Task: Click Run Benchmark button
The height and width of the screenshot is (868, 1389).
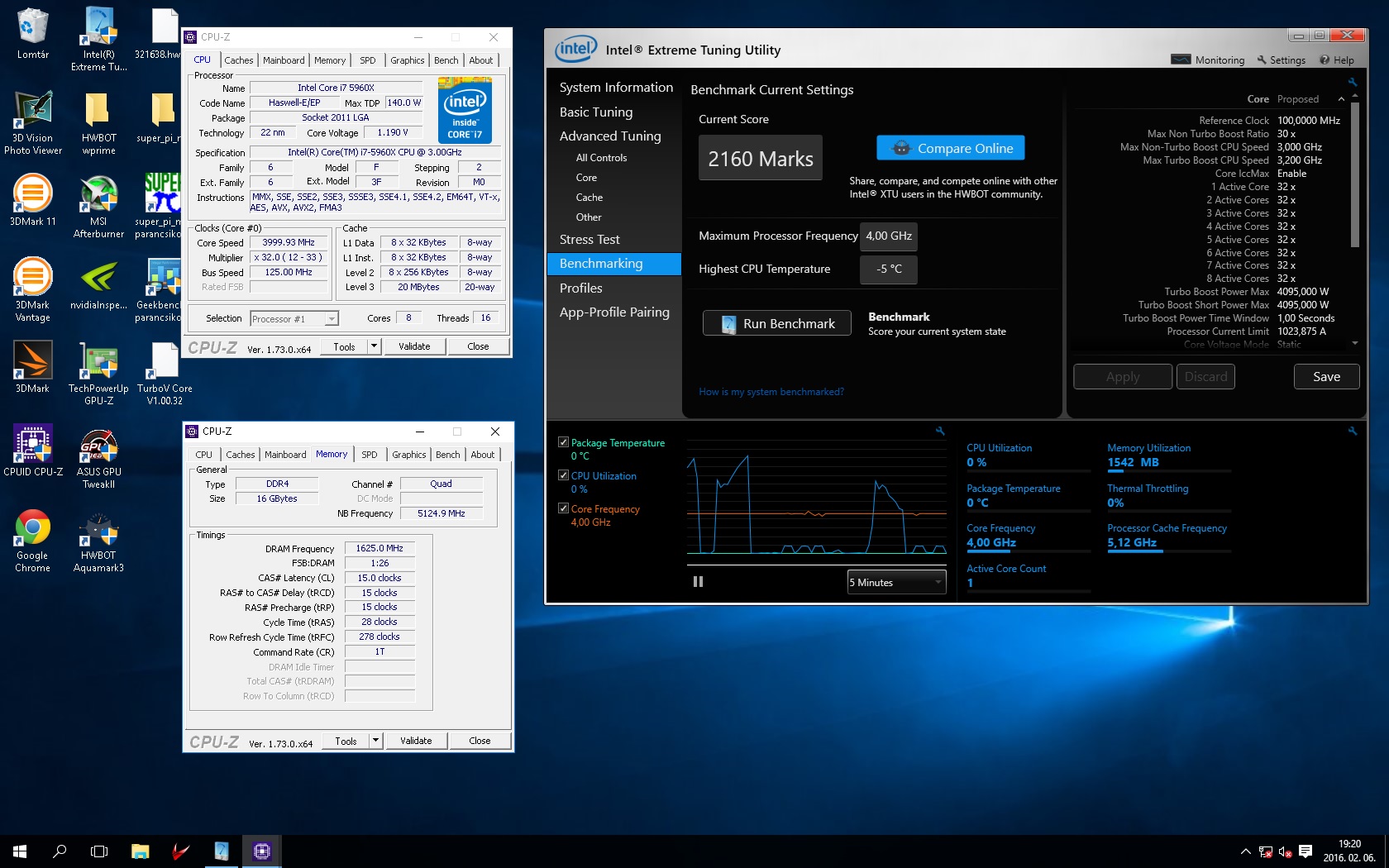Action: point(776,323)
